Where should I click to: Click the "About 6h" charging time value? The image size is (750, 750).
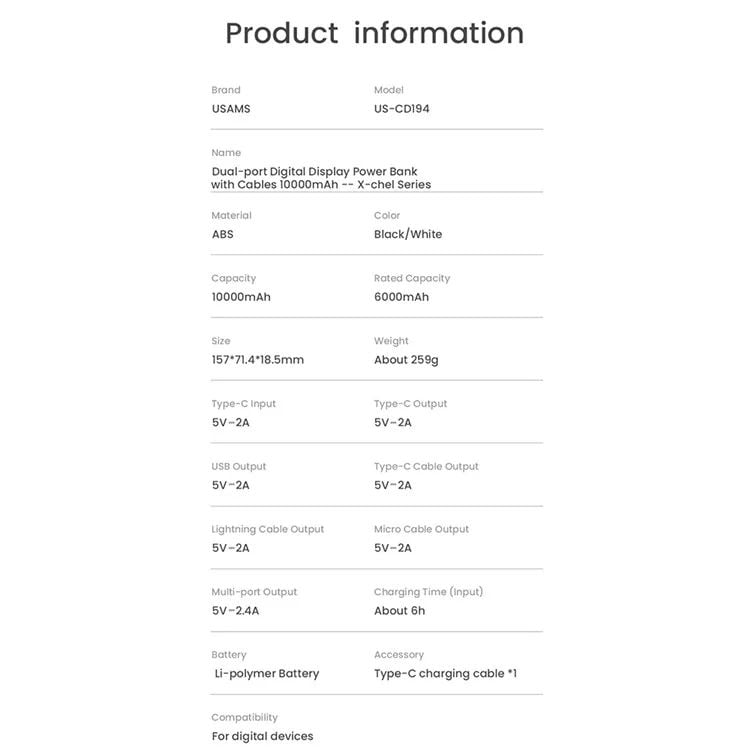pos(399,611)
